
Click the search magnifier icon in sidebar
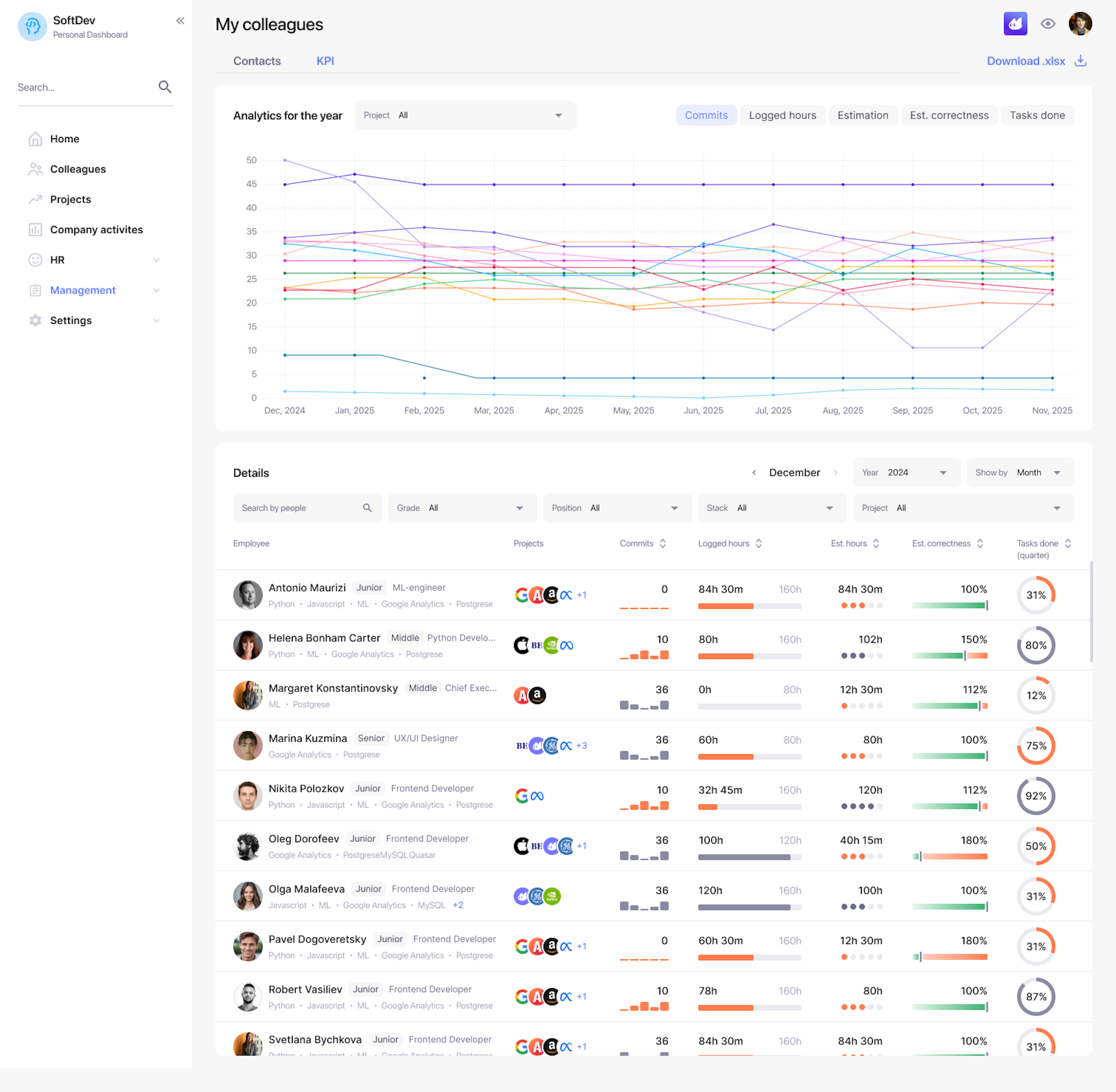[x=165, y=87]
